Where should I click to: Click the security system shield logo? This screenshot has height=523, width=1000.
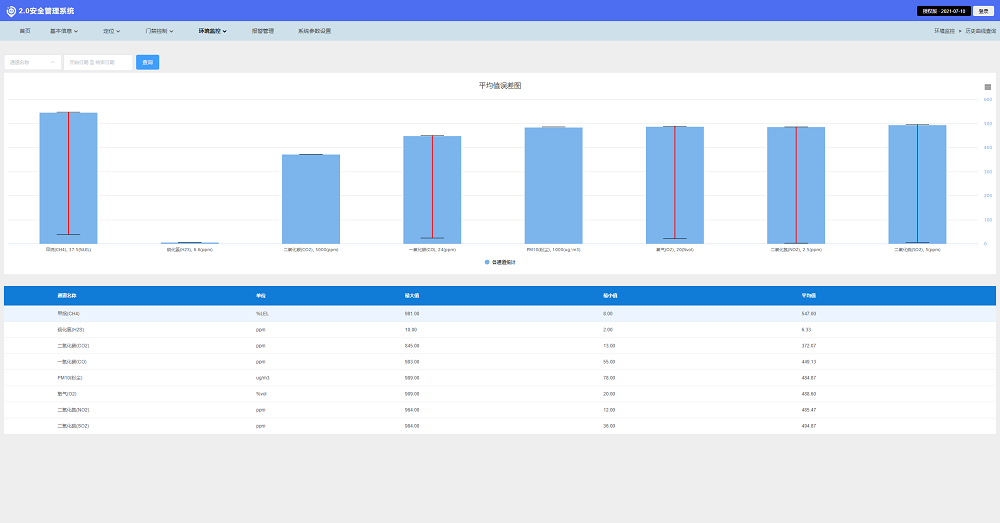(x=11, y=11)
